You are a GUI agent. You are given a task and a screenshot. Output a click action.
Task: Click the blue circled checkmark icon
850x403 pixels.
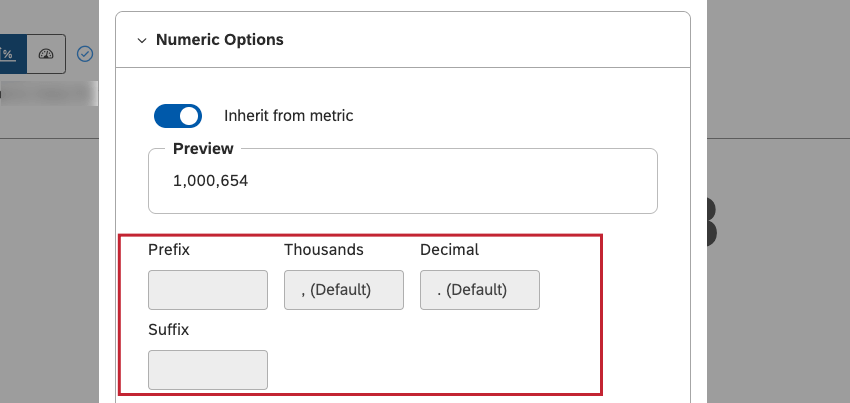click(x=85, y=54)
